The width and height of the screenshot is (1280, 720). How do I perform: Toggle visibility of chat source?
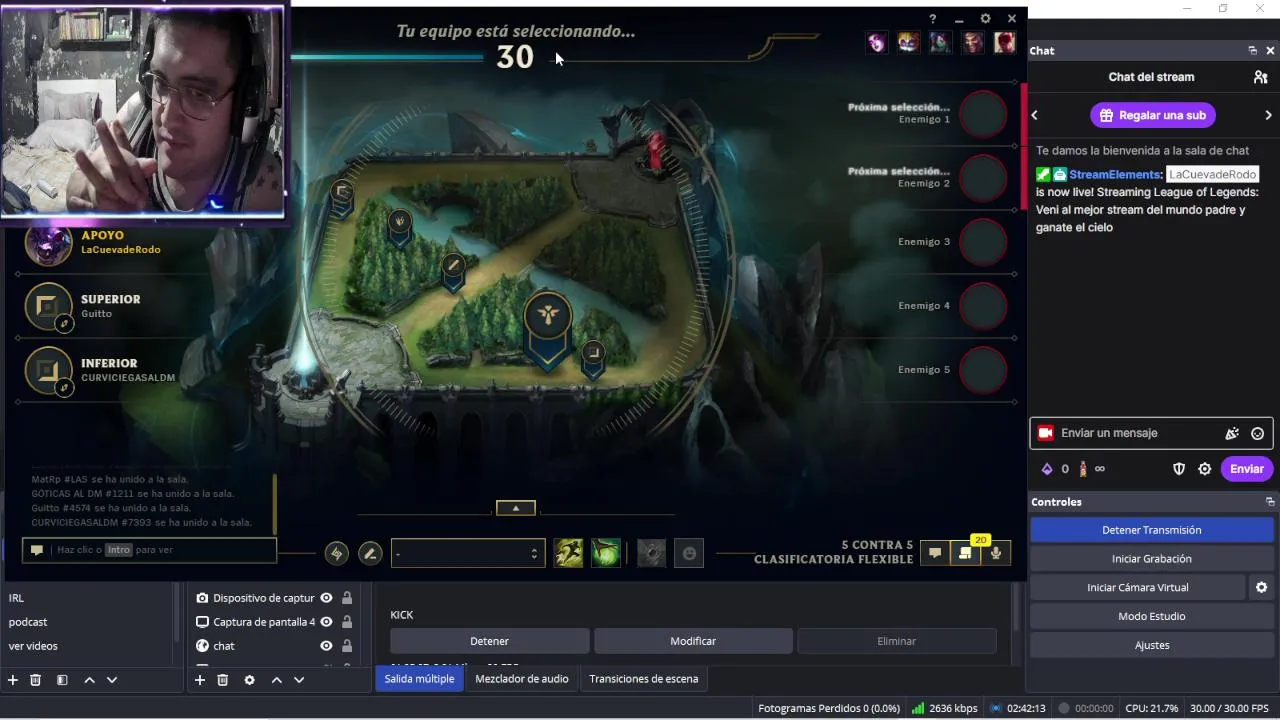(x=326, y=646)
